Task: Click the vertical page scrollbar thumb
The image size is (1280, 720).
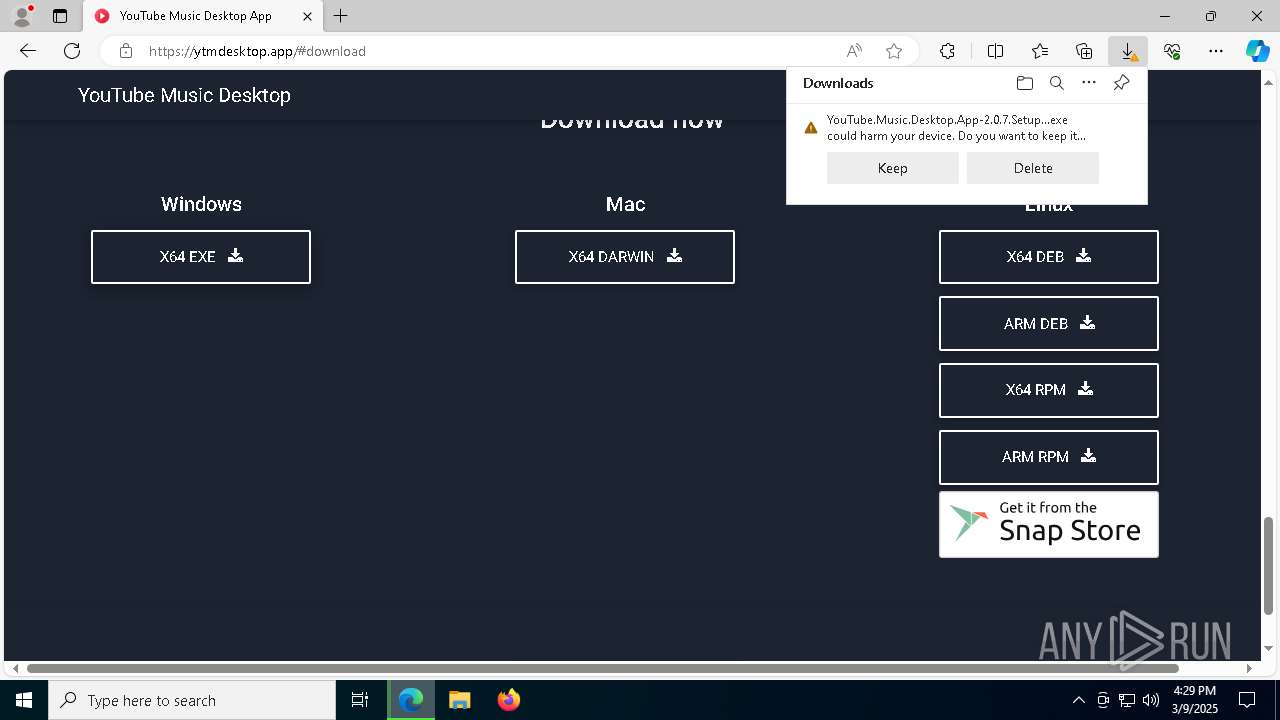Action: coord(1269,565)
